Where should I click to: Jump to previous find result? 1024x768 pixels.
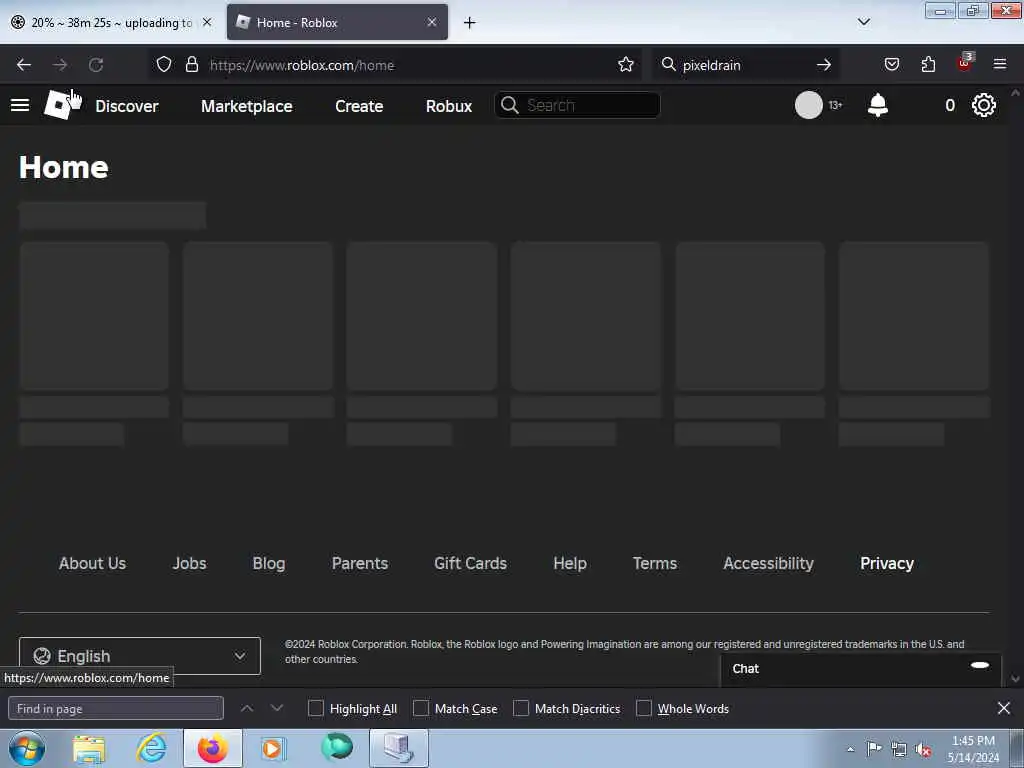click(x=247, y=708)
